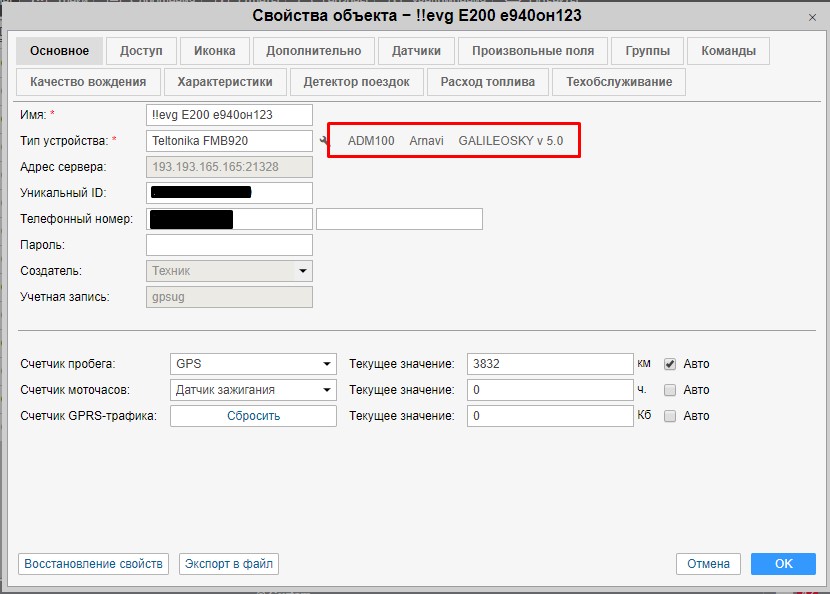
Task: Select the GALILEOSKY v 5.0 device suggestion
Action: (510, 141)
